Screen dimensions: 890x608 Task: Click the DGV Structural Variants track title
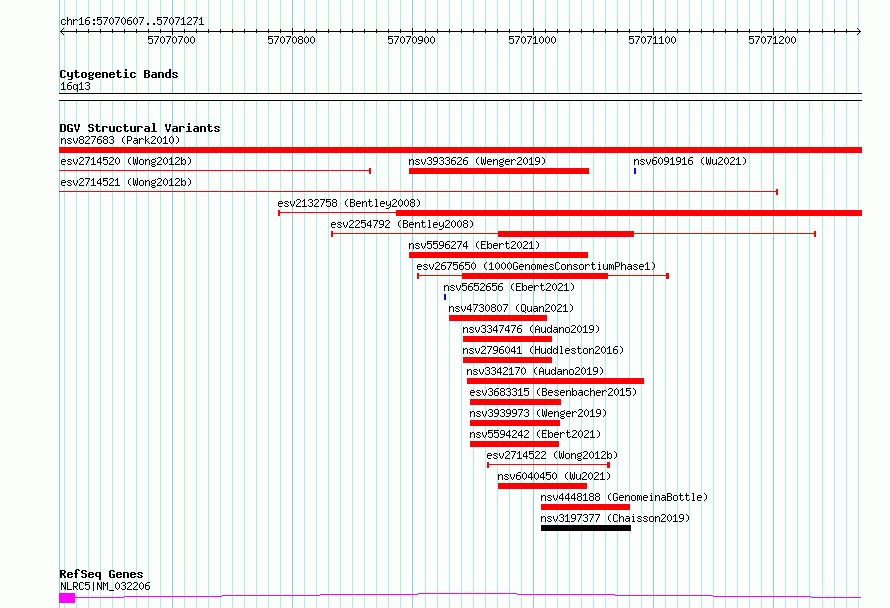(x=140, y=128)
